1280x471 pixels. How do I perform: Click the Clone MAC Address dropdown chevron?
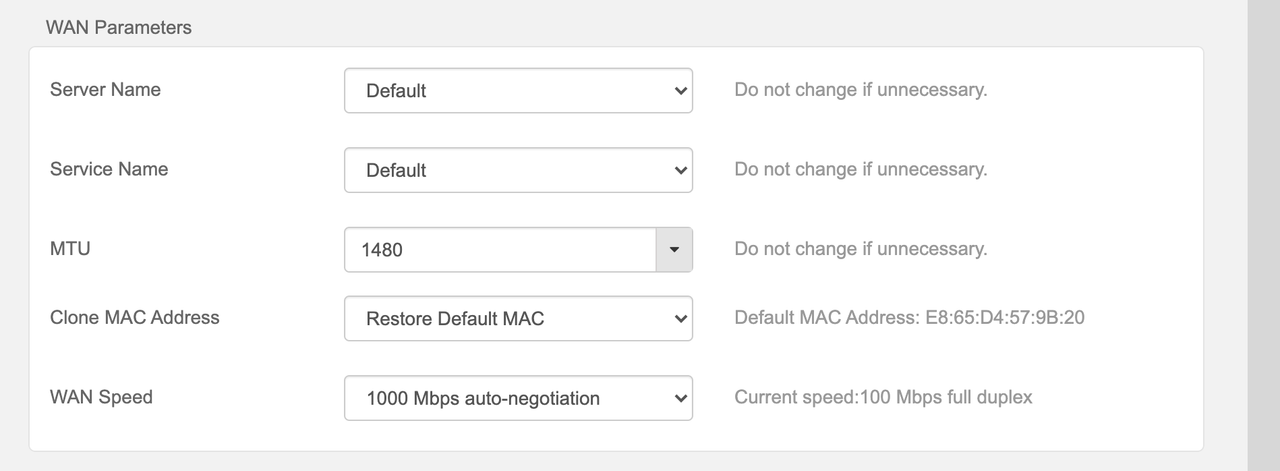[x=681, y=319]
